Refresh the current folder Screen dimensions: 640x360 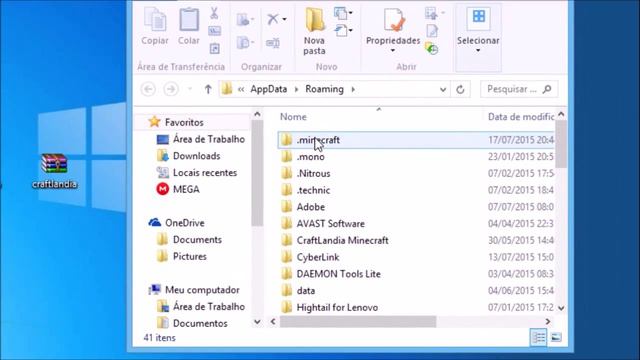[460, 89]
